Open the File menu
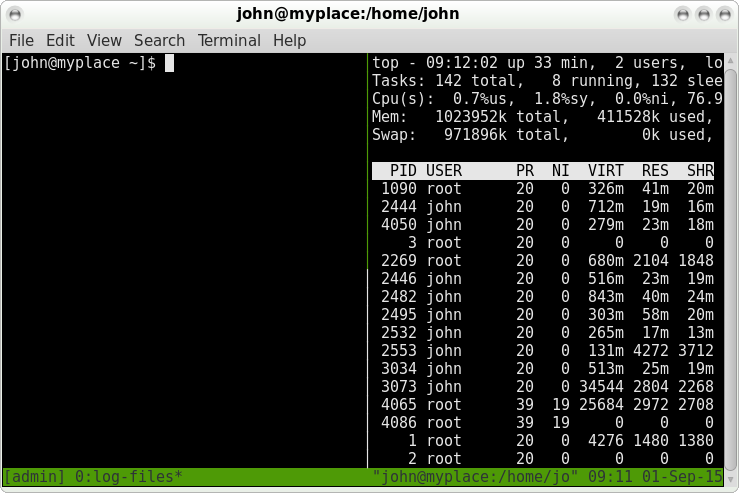739x493 pixels. click(x=21, y=41)
